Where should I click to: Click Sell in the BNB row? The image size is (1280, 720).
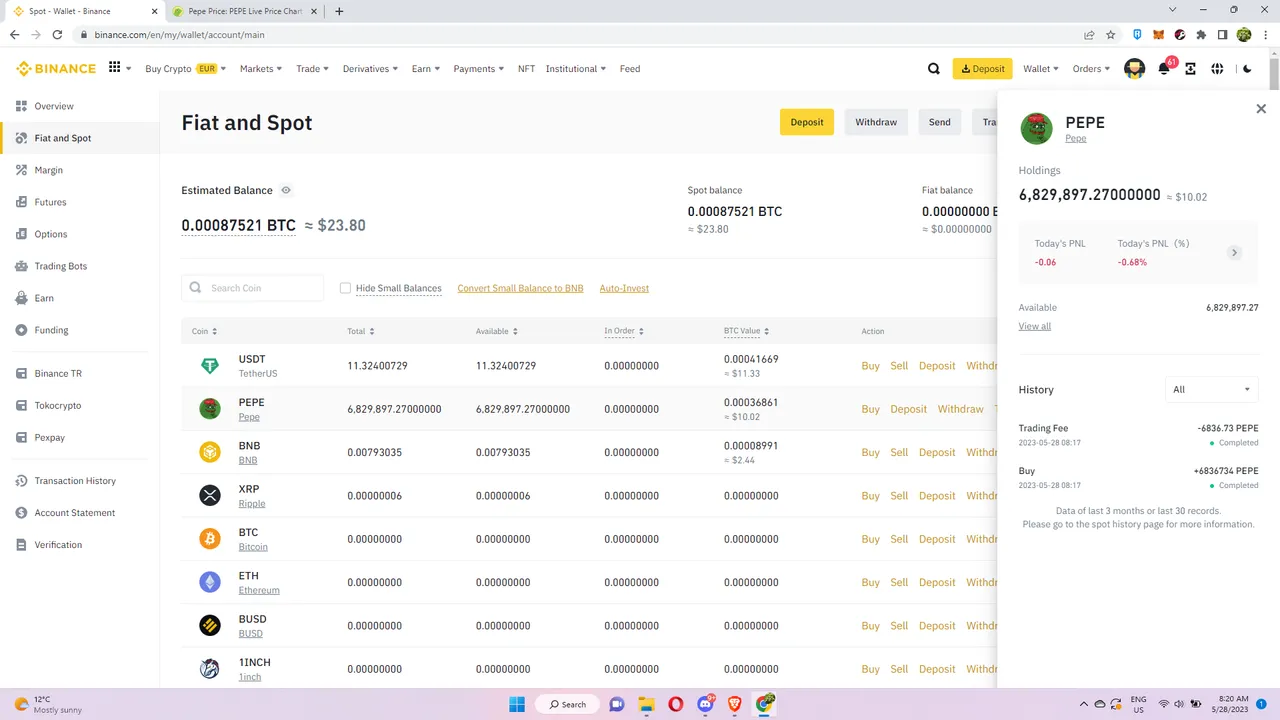[899, 453]
